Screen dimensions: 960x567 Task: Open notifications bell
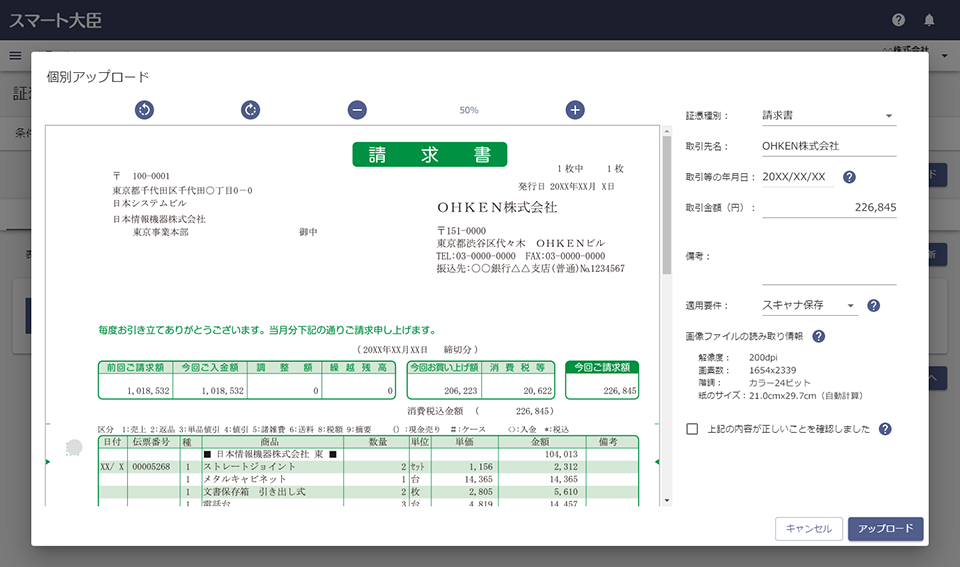pos(929,20)
